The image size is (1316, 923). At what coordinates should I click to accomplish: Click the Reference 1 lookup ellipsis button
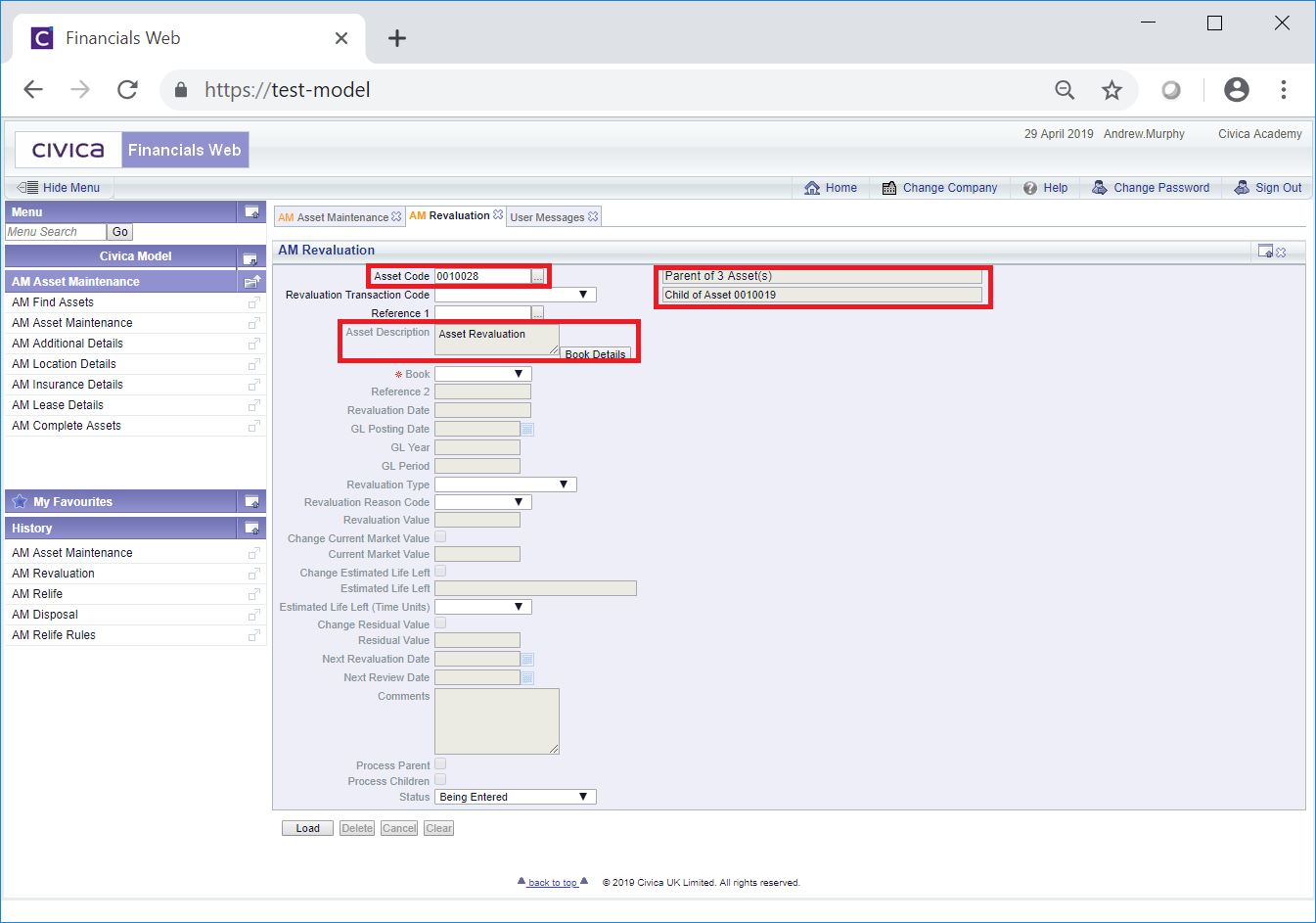pos(538,313)
